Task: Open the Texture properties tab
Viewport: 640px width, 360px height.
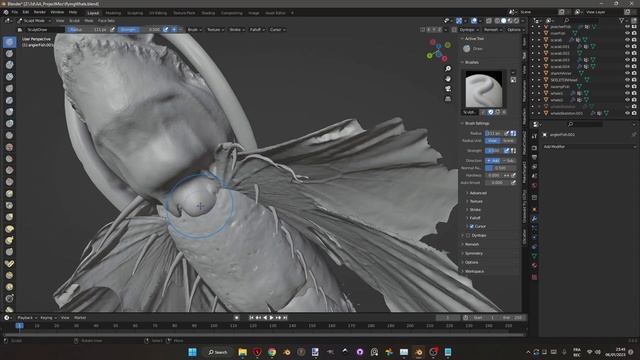Action: tap(534, 277)
